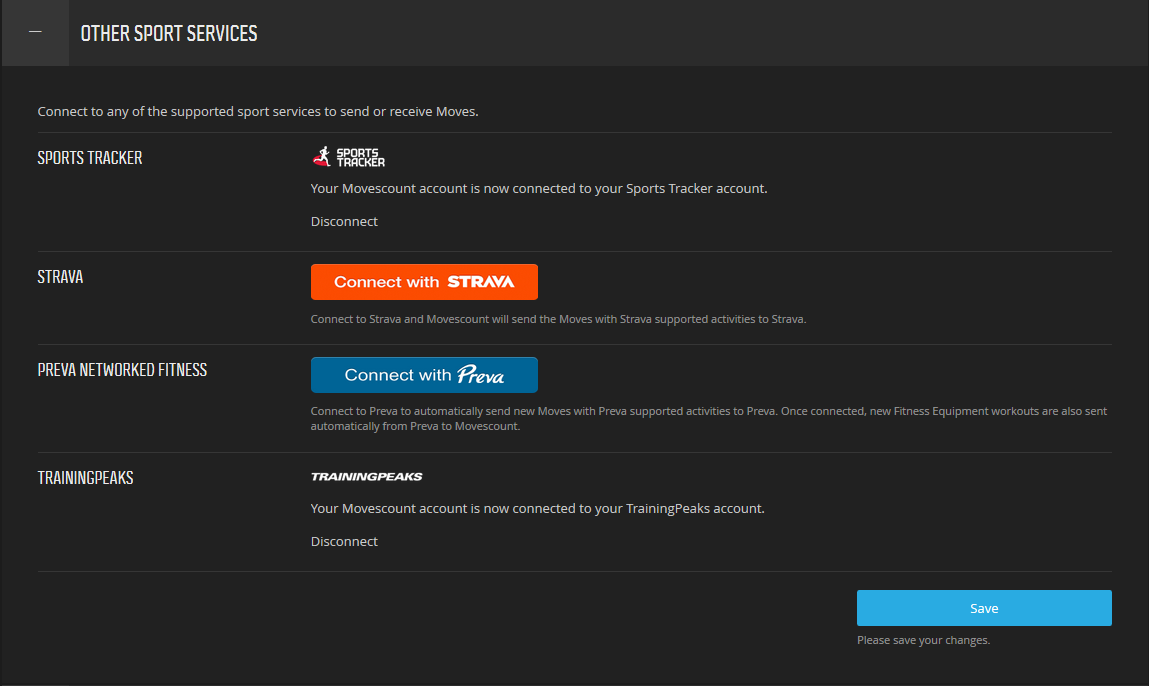Disconnect the Sports Tracker account
The height and width of the screenshot is (686, 1149).
(344, 221)
